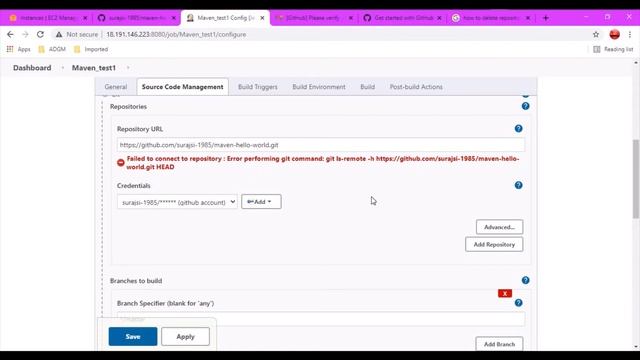Show help for Branch Specifier
The height and width of the screenshot is (360, 640).
click(518, 303)
